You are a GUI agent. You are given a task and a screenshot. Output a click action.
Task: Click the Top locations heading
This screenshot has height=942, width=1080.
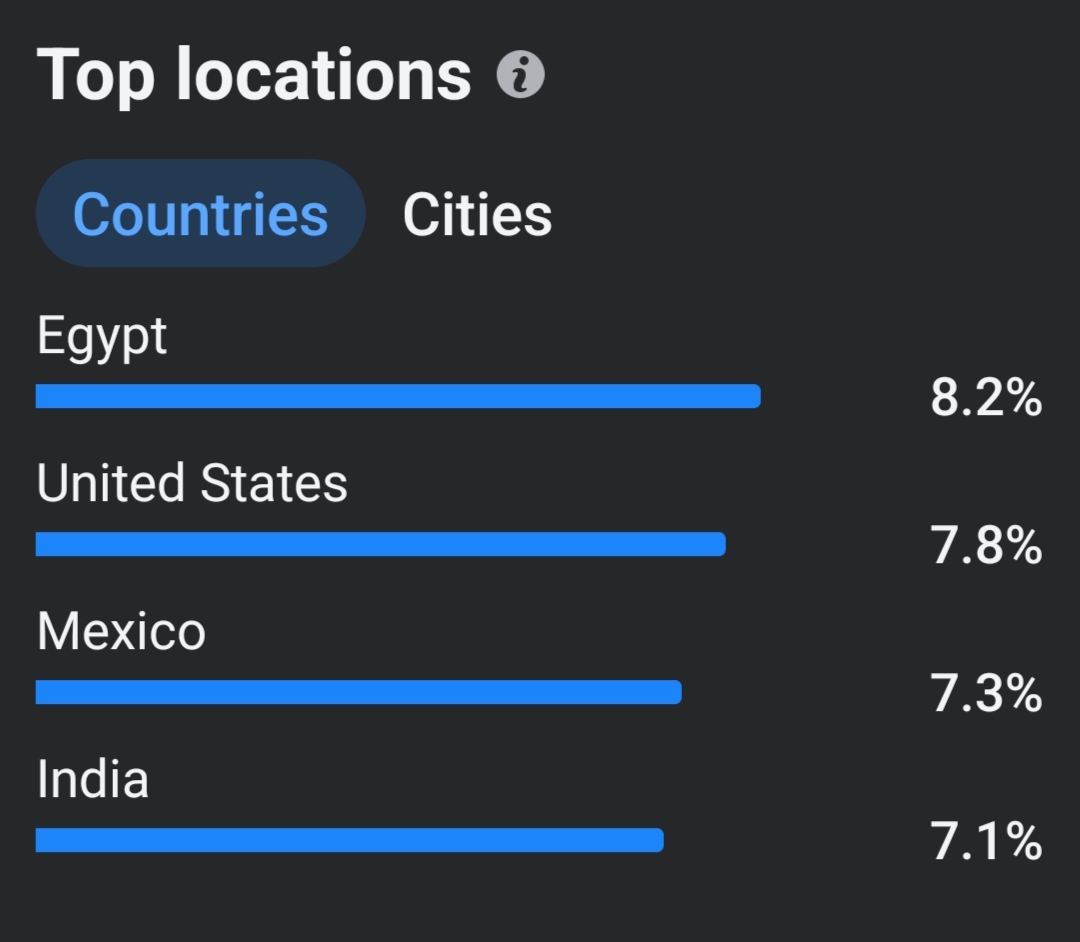(x=253, y=74)
